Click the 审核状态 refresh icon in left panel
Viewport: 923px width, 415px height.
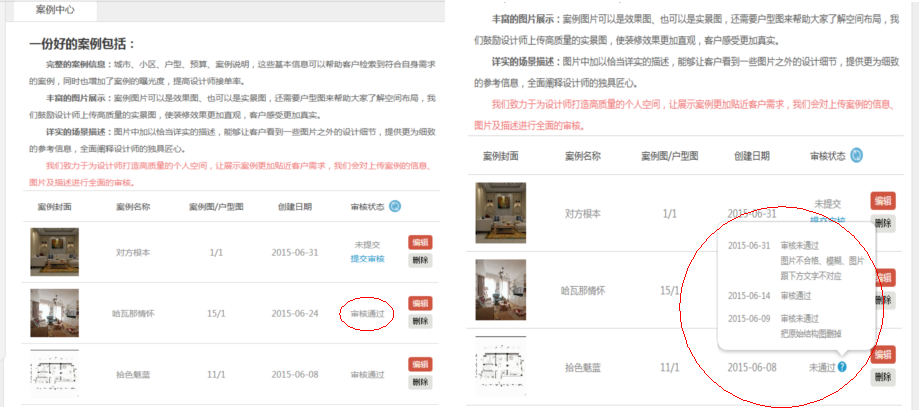pos(395,207)
